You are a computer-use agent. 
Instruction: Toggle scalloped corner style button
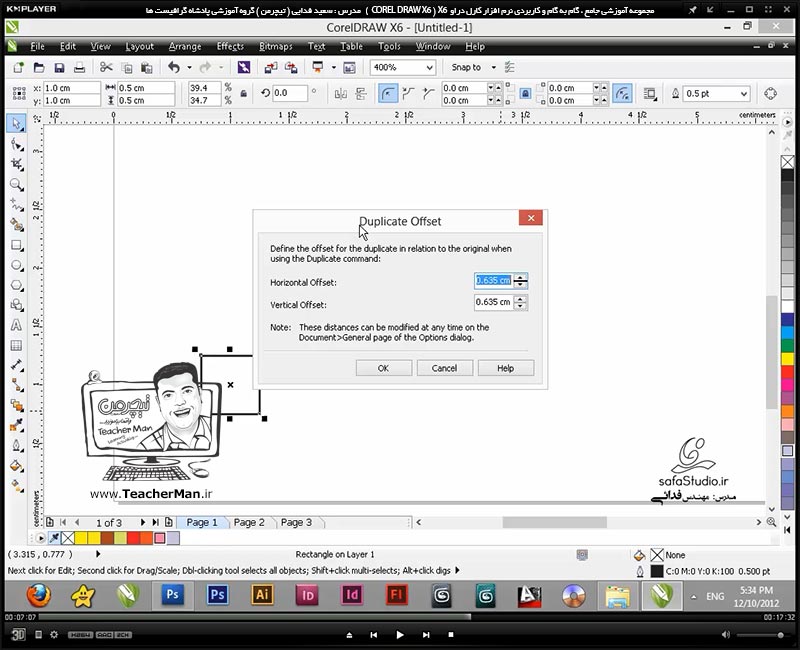click(408, 93)
